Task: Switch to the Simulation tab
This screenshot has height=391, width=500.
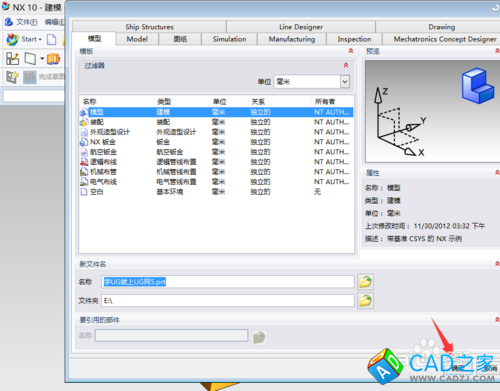Action: point(229,39)
